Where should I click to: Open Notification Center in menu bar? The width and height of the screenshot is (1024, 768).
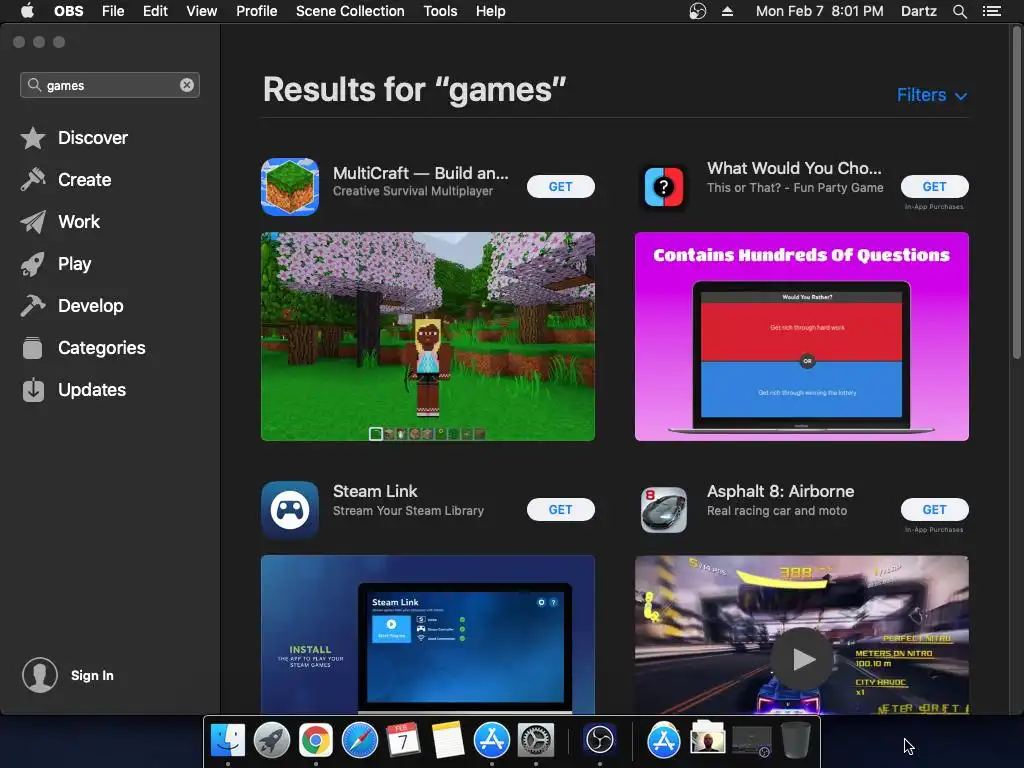coord(992,11)
